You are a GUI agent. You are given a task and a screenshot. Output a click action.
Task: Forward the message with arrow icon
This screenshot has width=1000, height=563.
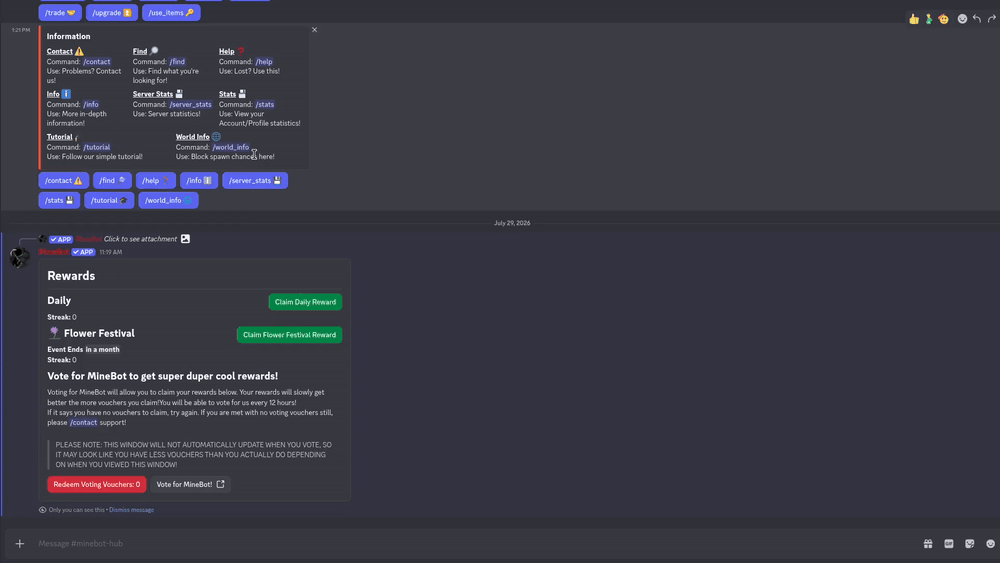tap(992, 19)
